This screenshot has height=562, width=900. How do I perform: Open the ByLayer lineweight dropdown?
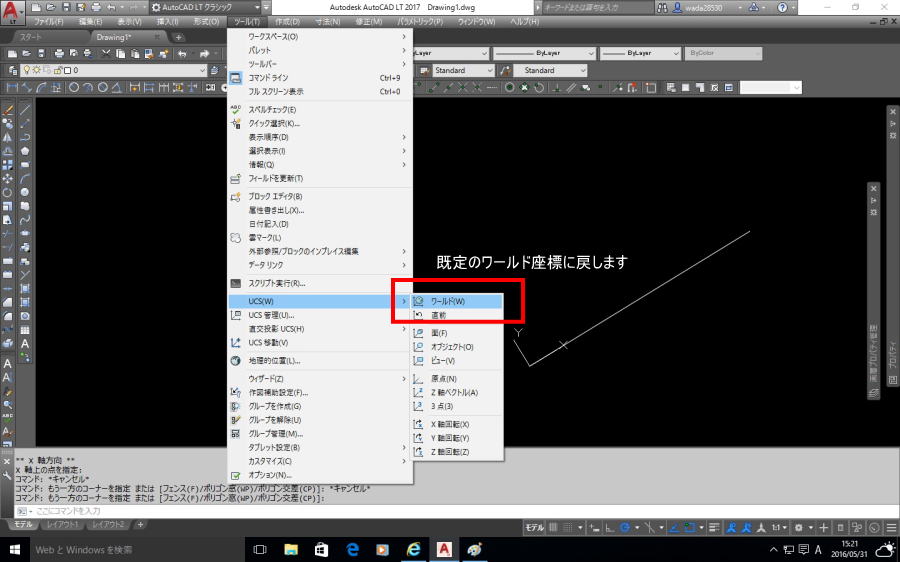pos(641,53)
